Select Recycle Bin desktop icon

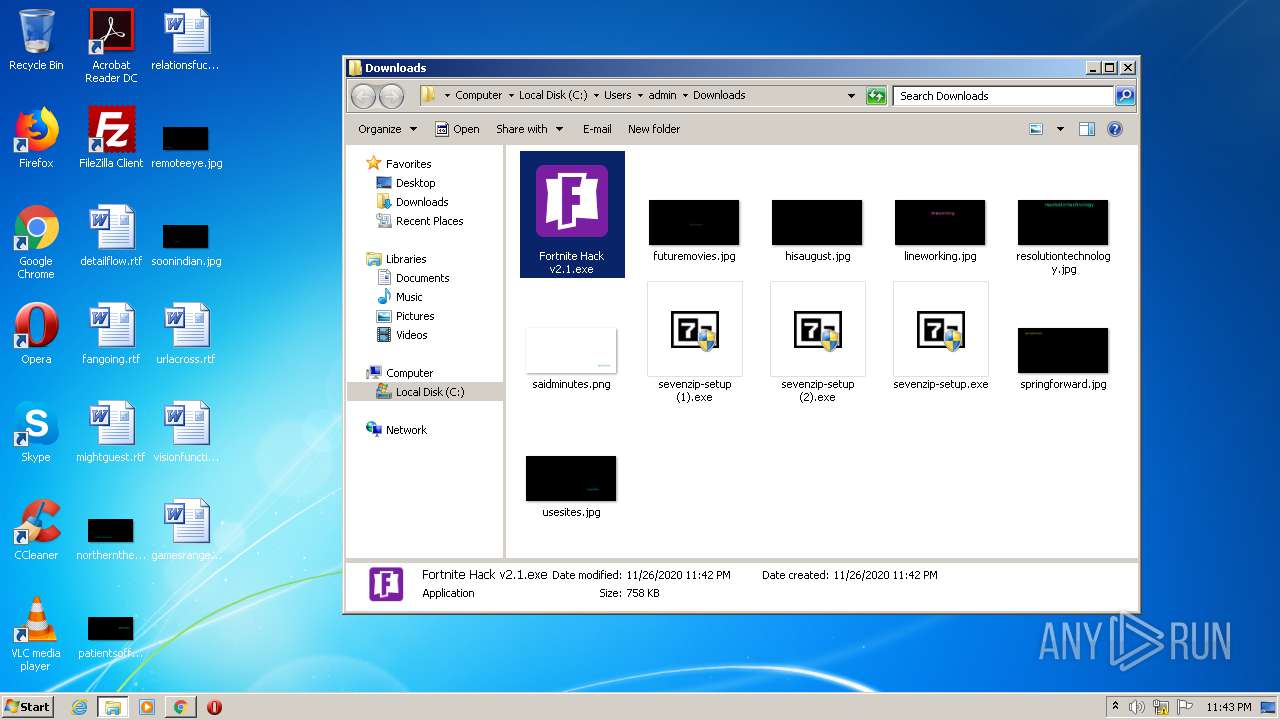[x=36, y=40]
